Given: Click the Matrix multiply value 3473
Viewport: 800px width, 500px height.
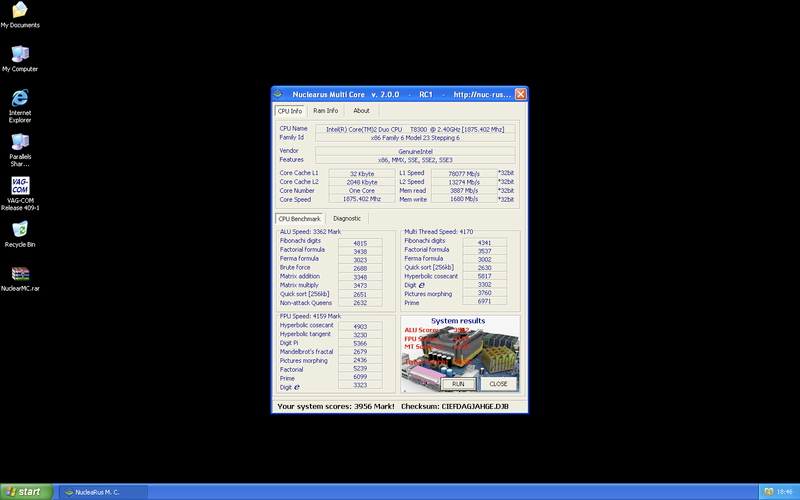Looking at the screenshot, I should coord(360,286).
